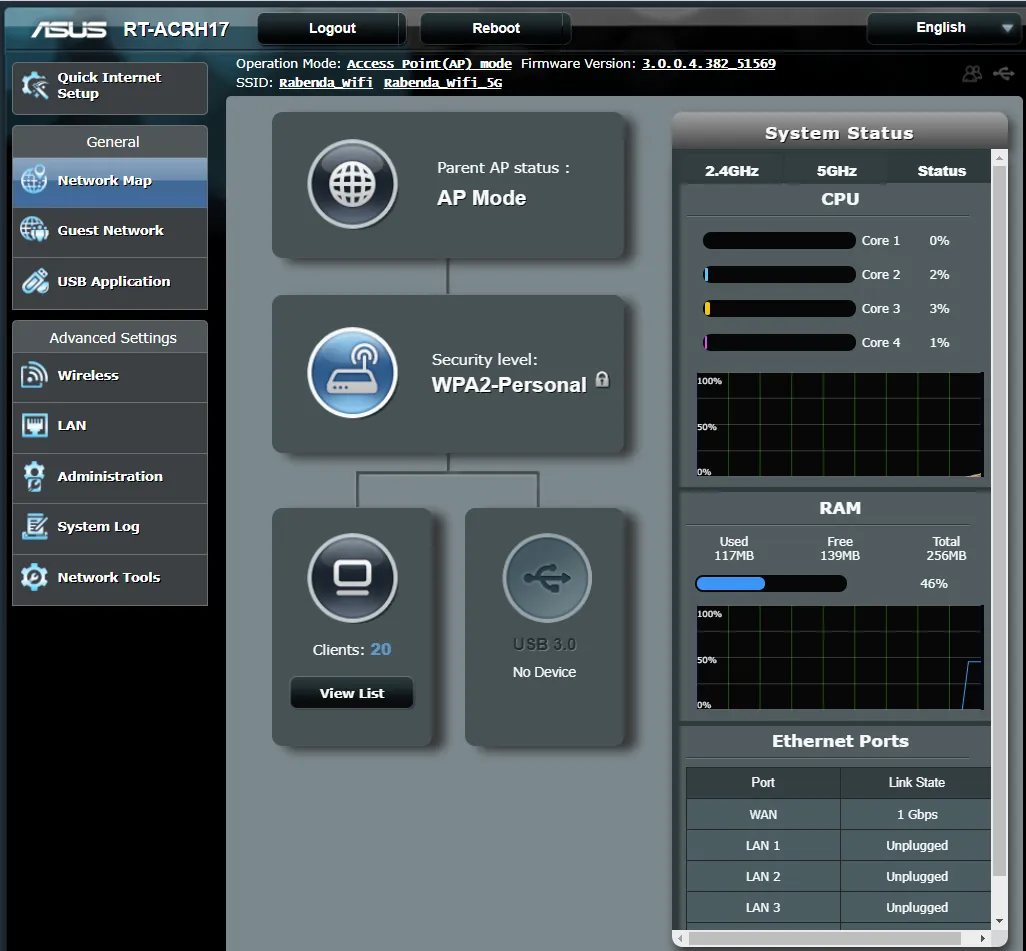Click the Core 4 usage bar
1026x951 pixels.
(x=779, y=342)
